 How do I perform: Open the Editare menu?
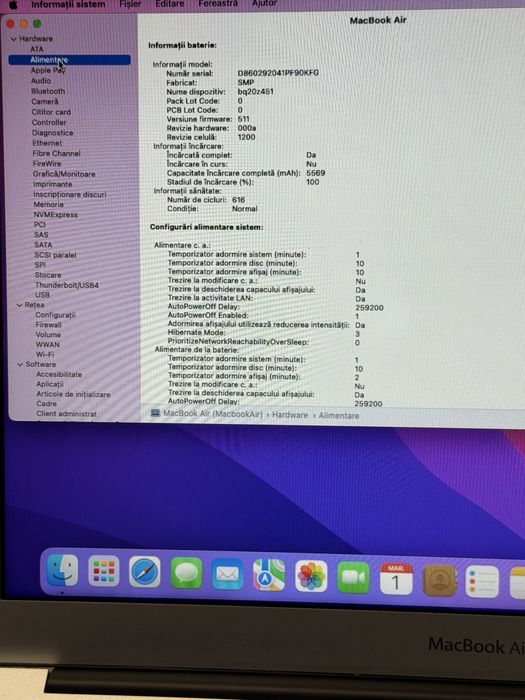(170, 4)
